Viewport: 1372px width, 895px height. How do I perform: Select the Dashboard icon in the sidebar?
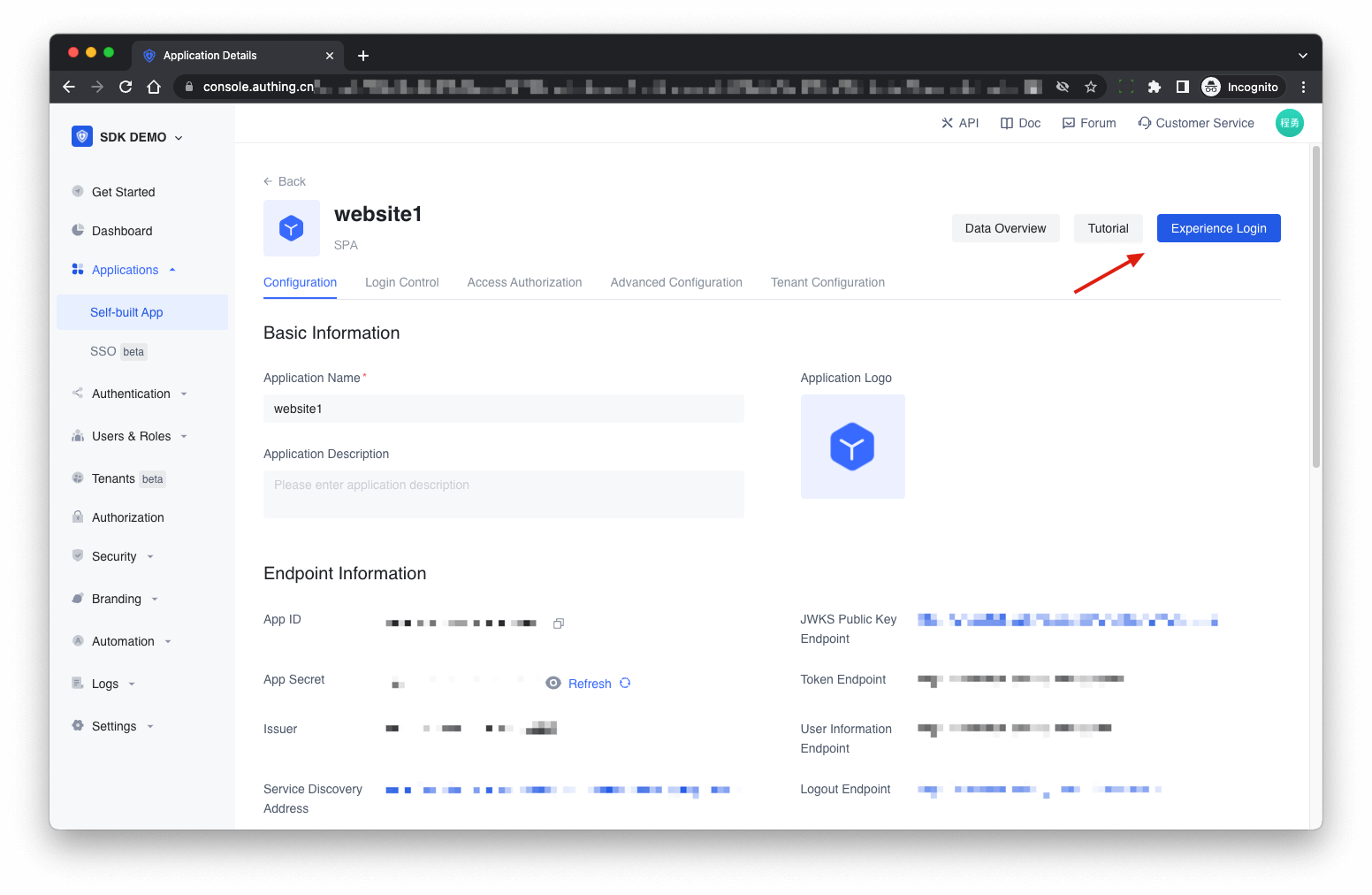tap(78, 231)
